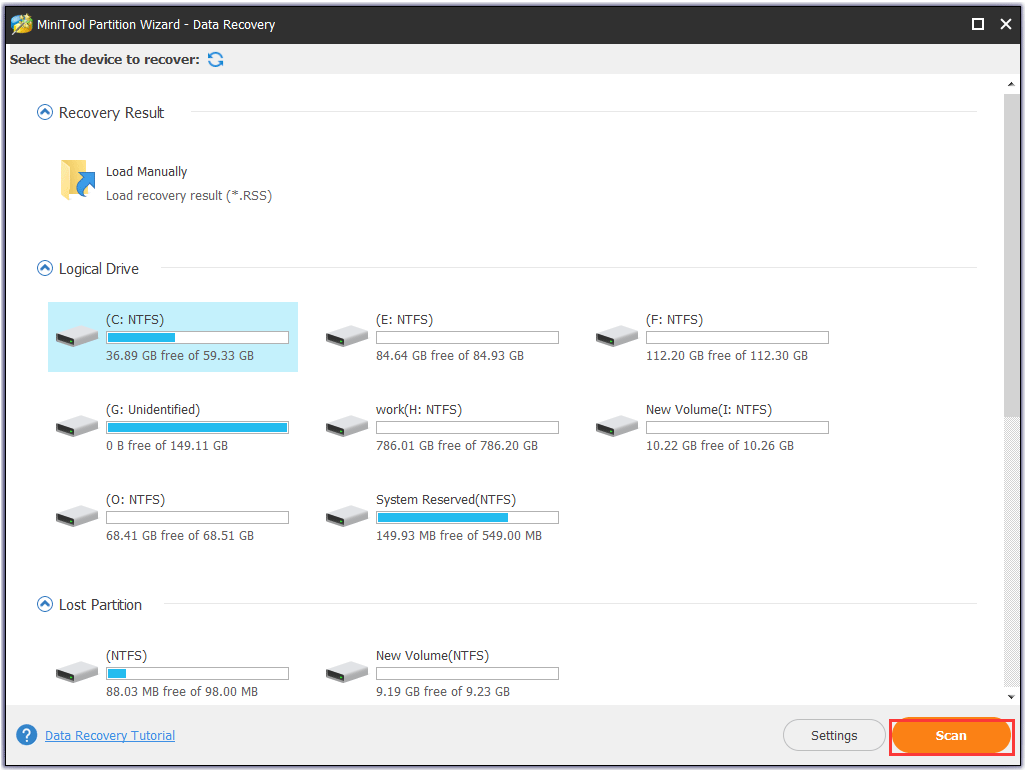Click the (G: Unidentified) label
1025x772 pixels.
click(x=153, y=410)
